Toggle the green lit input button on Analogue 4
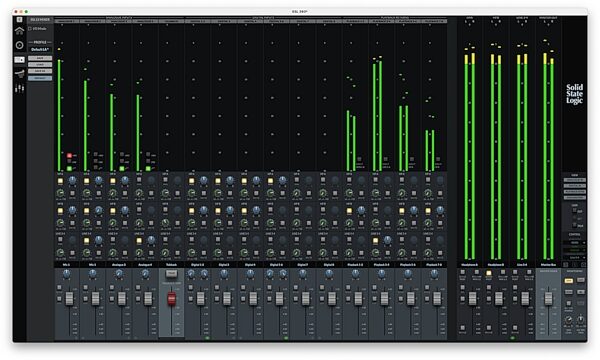Screen dimensions: 600x360 click(x=148, y=168)
